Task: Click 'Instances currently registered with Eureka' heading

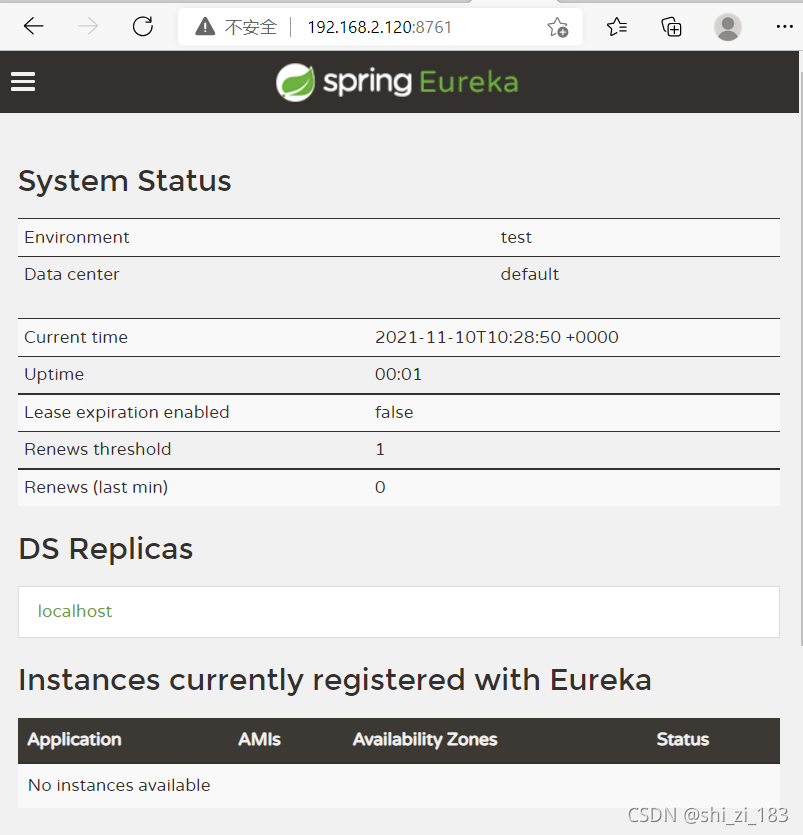Action: tap(335, 680)
